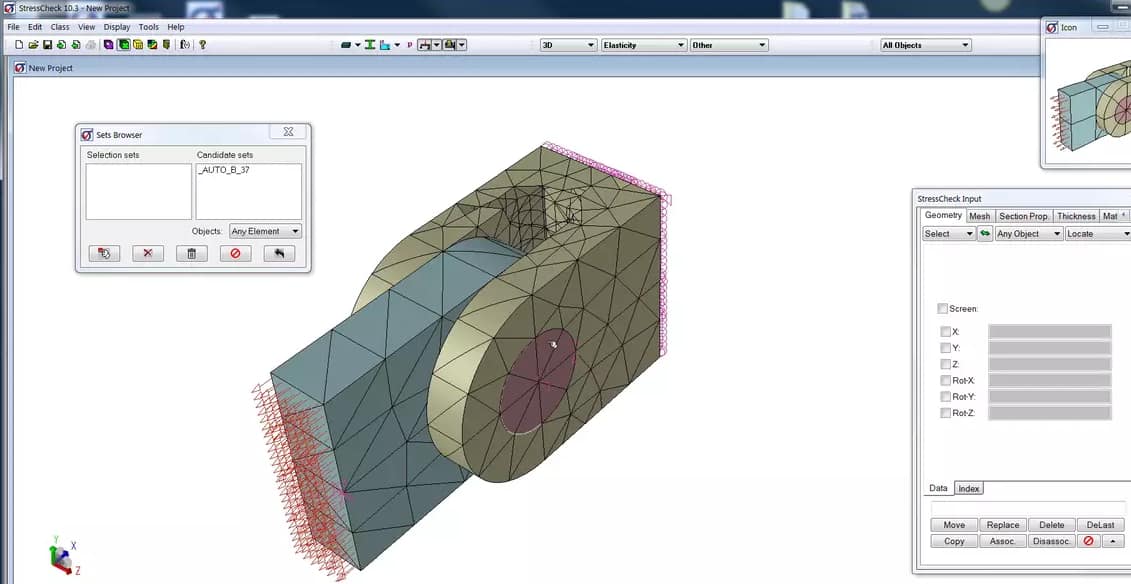Switch to the Mesh tab

979,216
